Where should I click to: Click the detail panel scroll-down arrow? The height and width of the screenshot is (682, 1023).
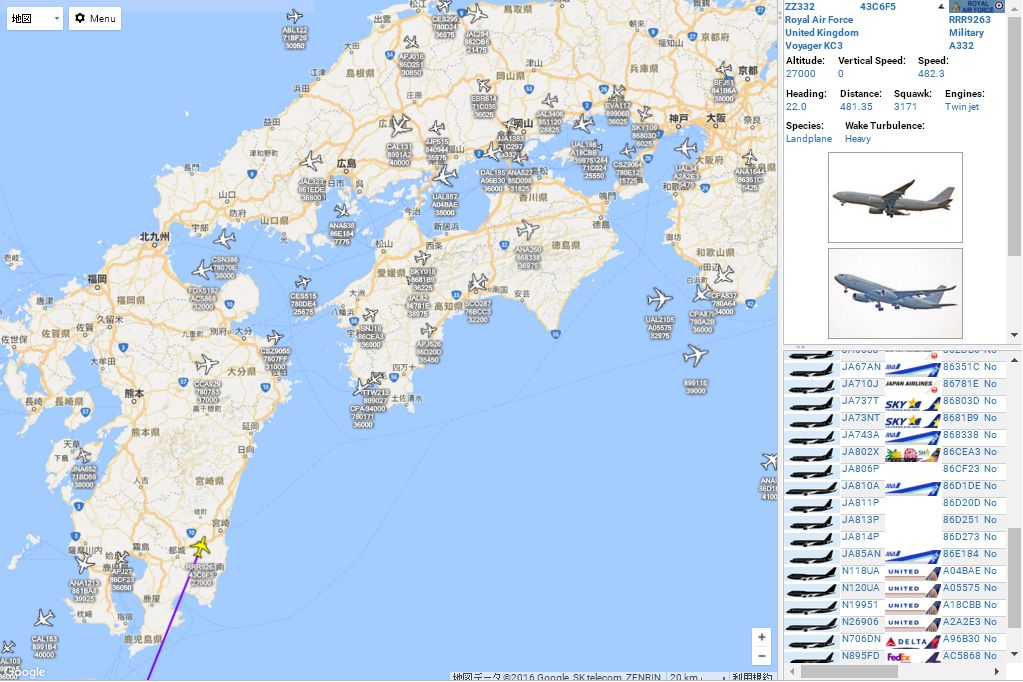(x=1015, y=335)
